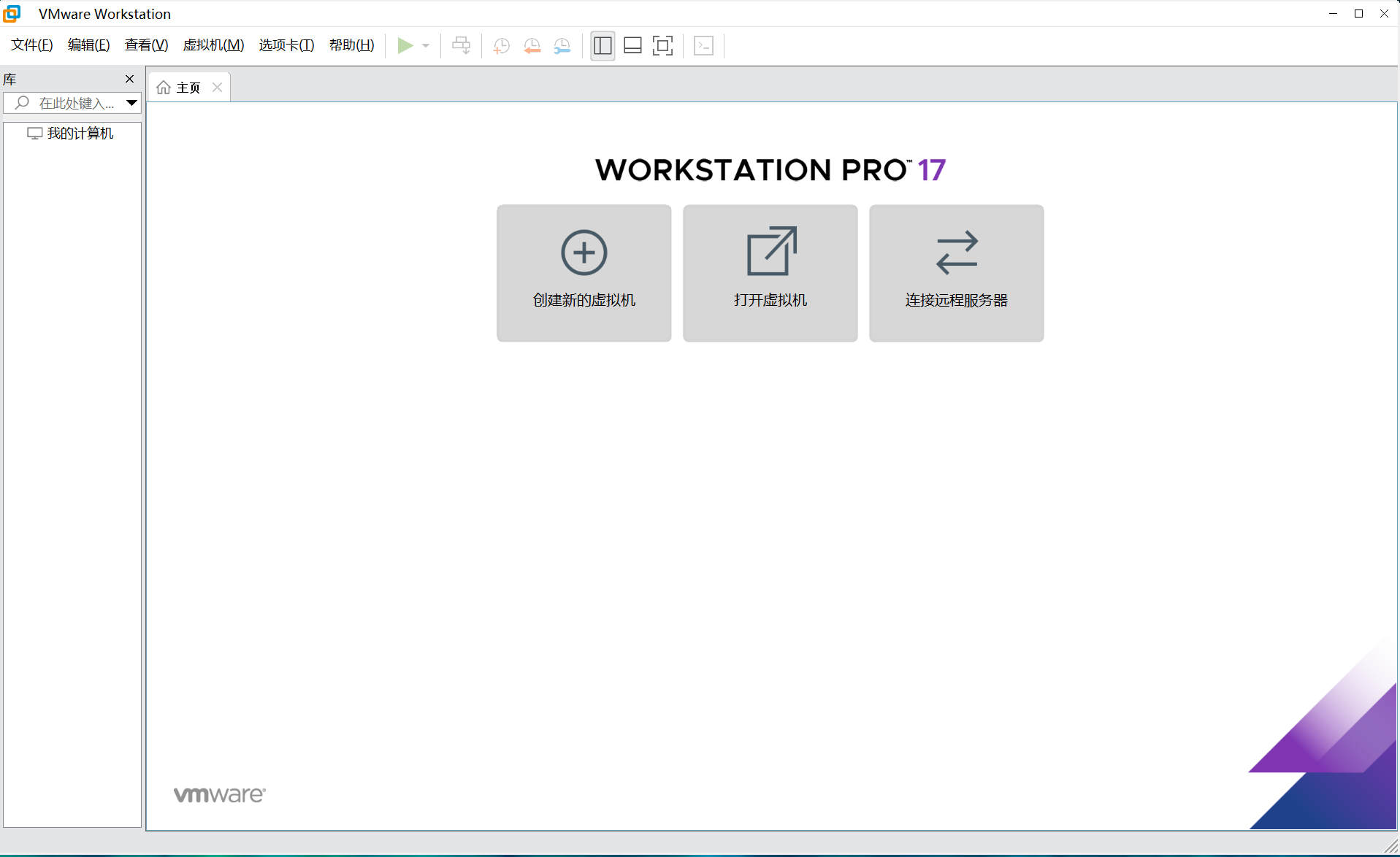The image size is (1400, 857).
Task: Open the 选项卡(T) menu
Action: pyautogui.click(x=287, y=45)
